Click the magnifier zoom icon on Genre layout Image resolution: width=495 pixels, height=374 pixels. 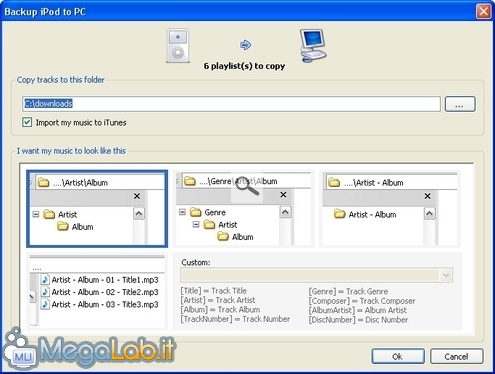coord(247,186)
